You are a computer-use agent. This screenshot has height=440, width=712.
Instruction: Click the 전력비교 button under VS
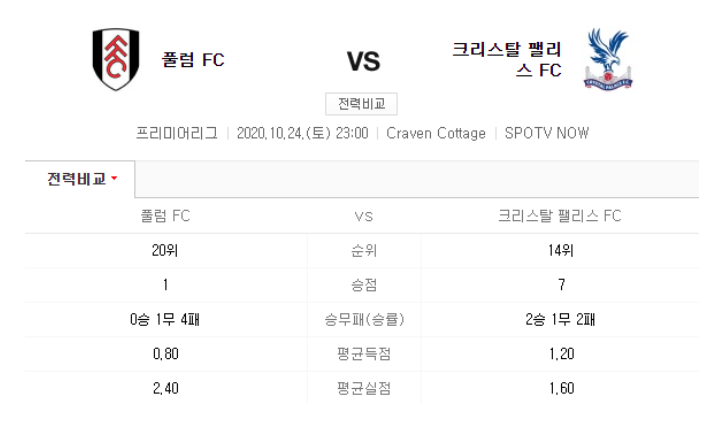coord(361,104)
